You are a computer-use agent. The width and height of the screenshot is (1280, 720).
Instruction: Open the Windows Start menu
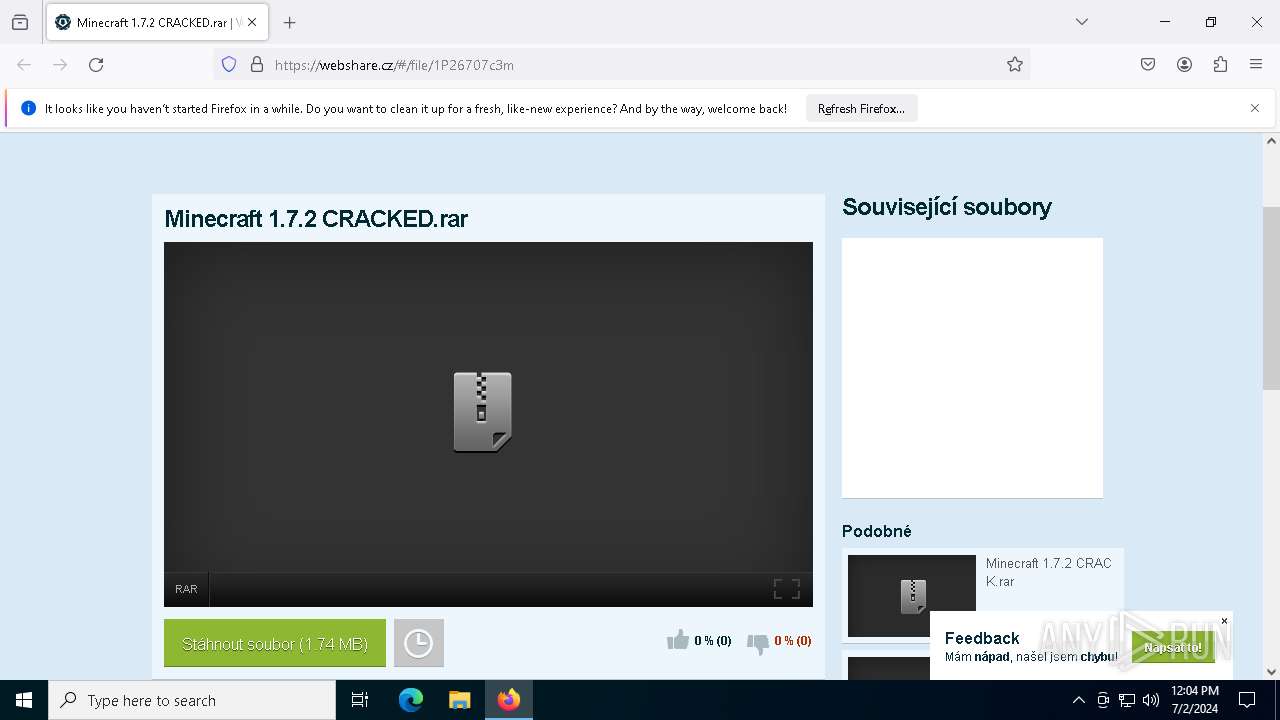pyautogui.click(x=24, y=700)
